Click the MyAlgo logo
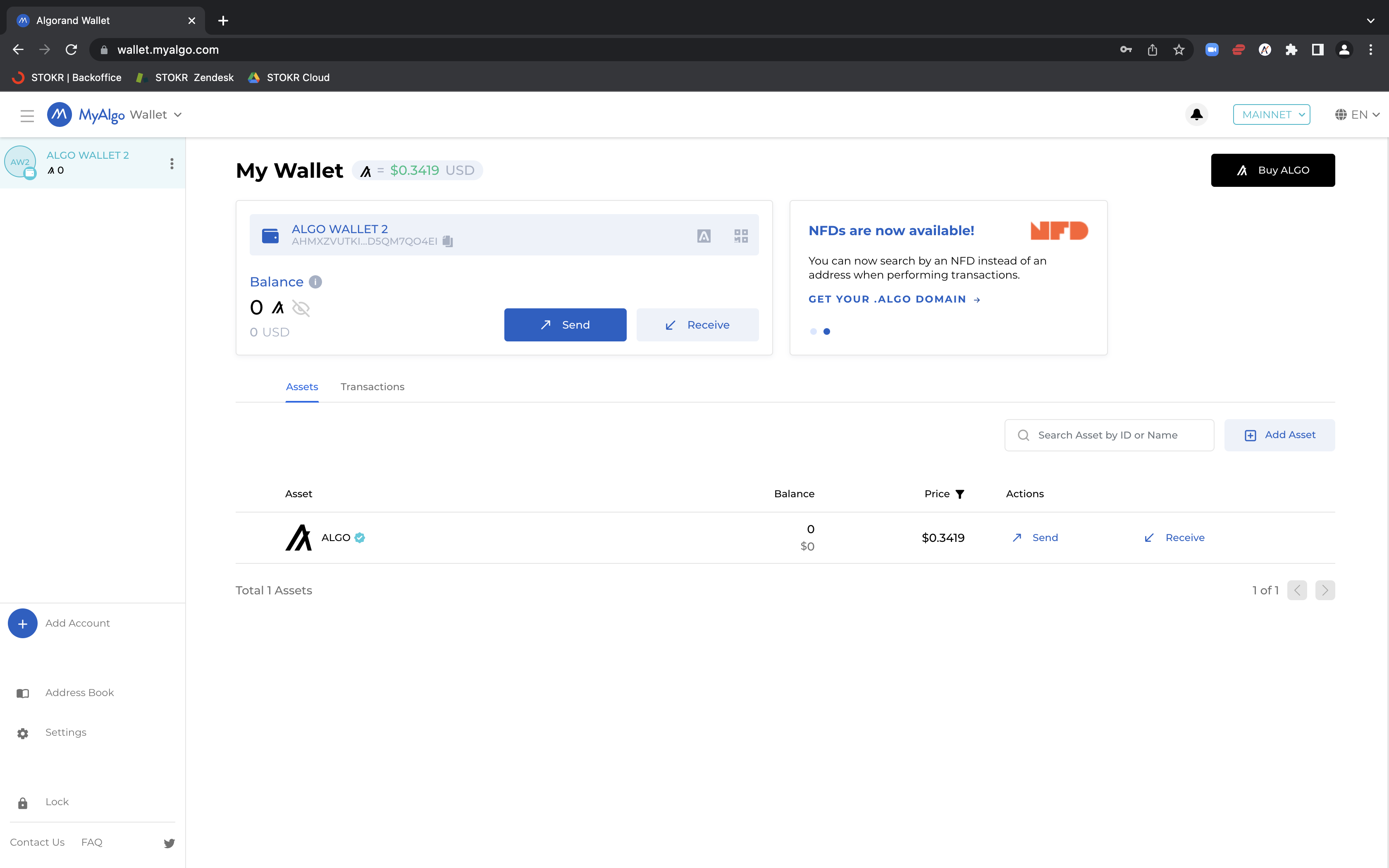The image size is (1389, 868). (x=86, y=115)
